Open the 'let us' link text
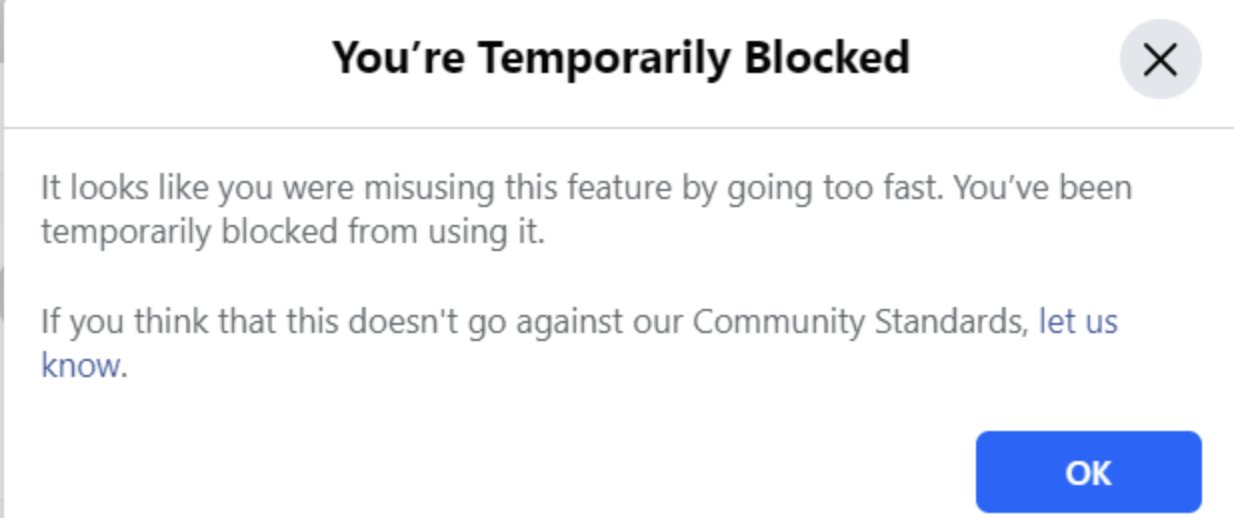 [x=1078, y=322]
